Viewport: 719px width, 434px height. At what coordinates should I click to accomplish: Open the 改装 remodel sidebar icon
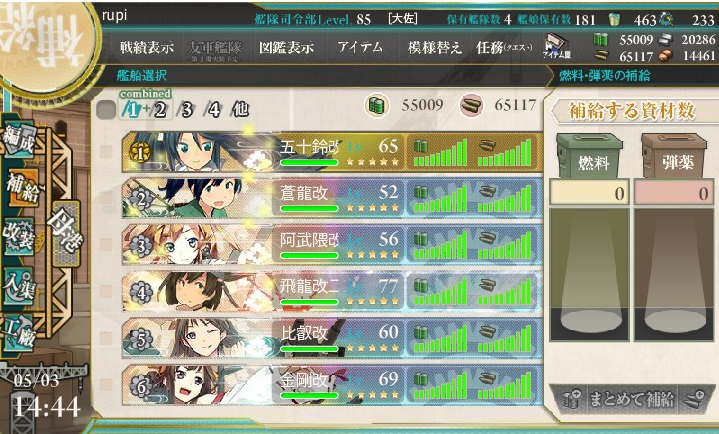tap(19, 236)
